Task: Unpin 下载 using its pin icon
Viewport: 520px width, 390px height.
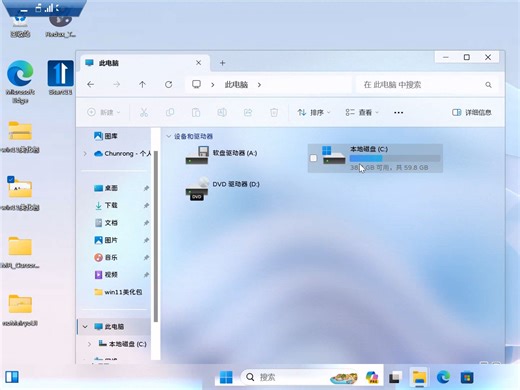Action: point(146,206)
